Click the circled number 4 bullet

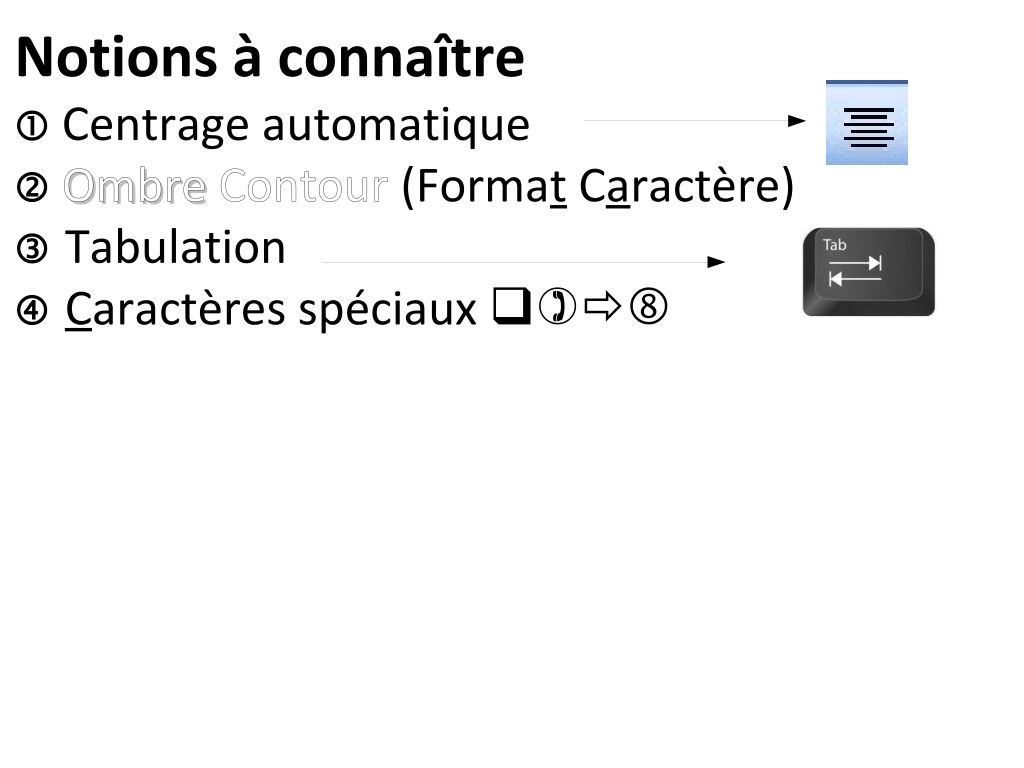32,310
